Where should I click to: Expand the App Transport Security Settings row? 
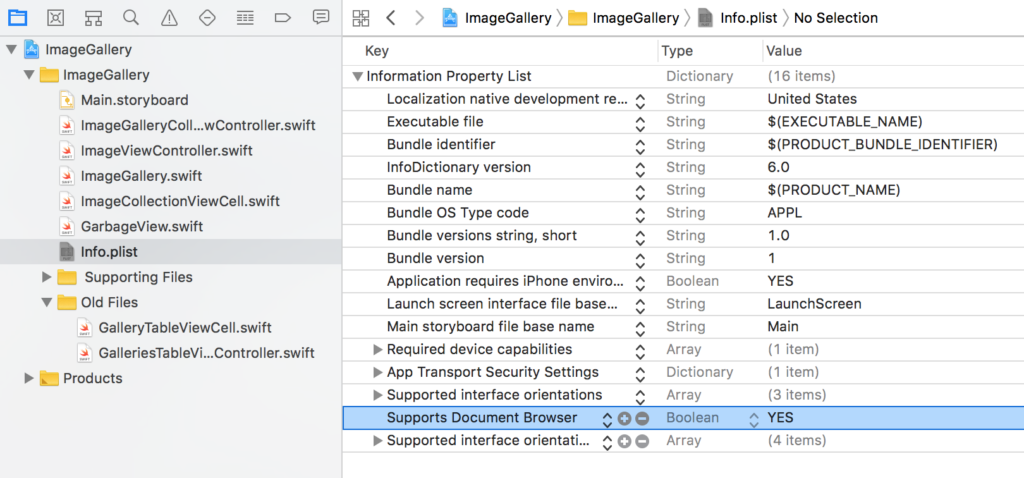click(x=377, y=373)
